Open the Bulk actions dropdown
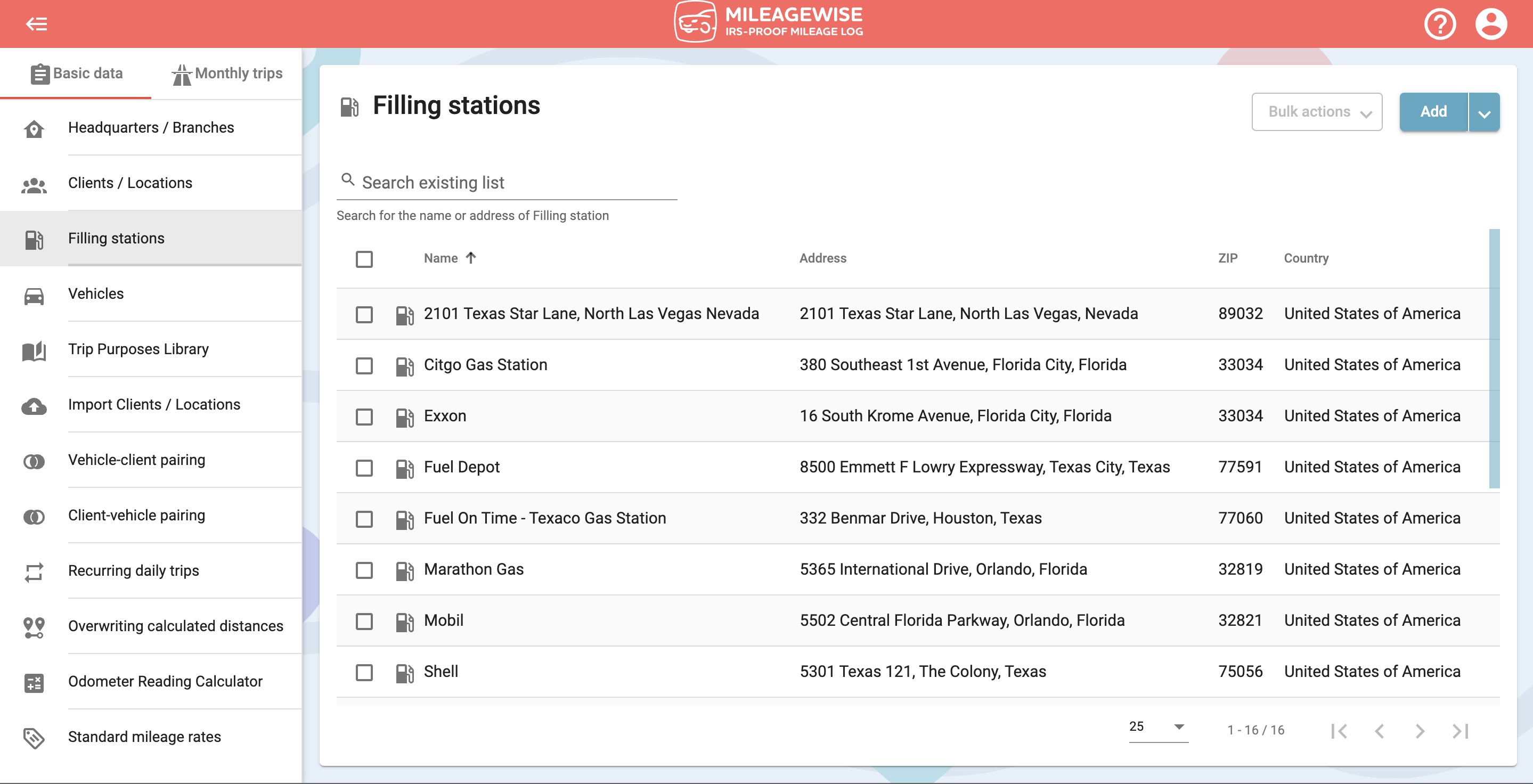This screenshot has height=784, width=1533. coord(1316,112)
